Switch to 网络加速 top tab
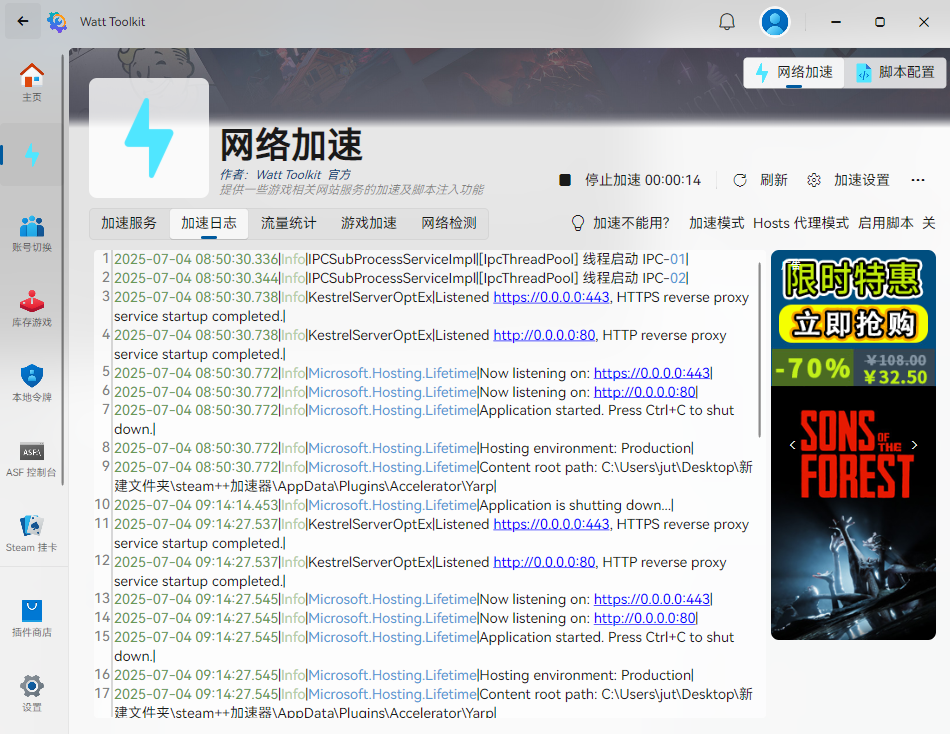Viewport: 950px width, 734px height. (x=794, y=73)
